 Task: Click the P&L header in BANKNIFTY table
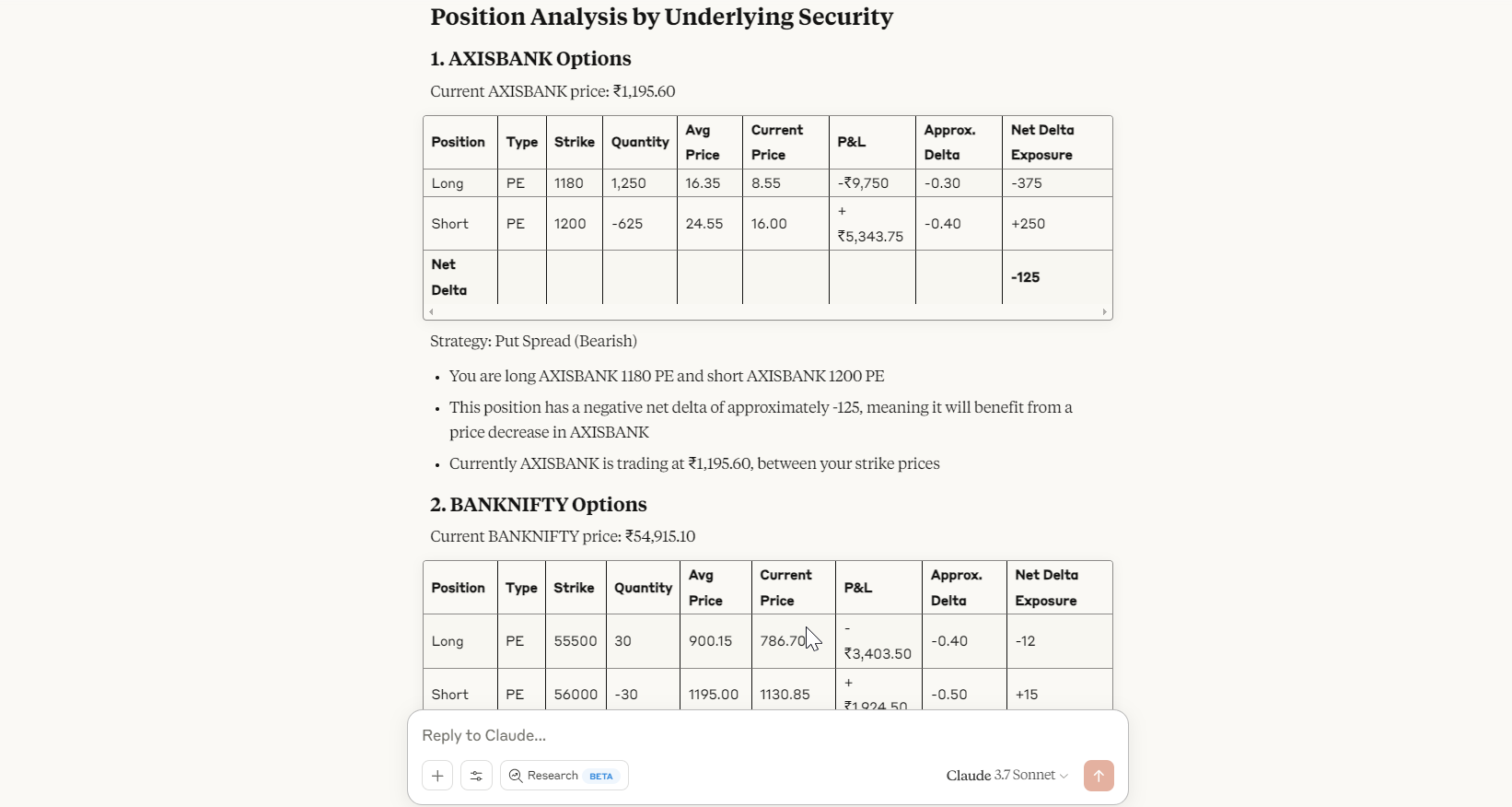pos(858,588)
